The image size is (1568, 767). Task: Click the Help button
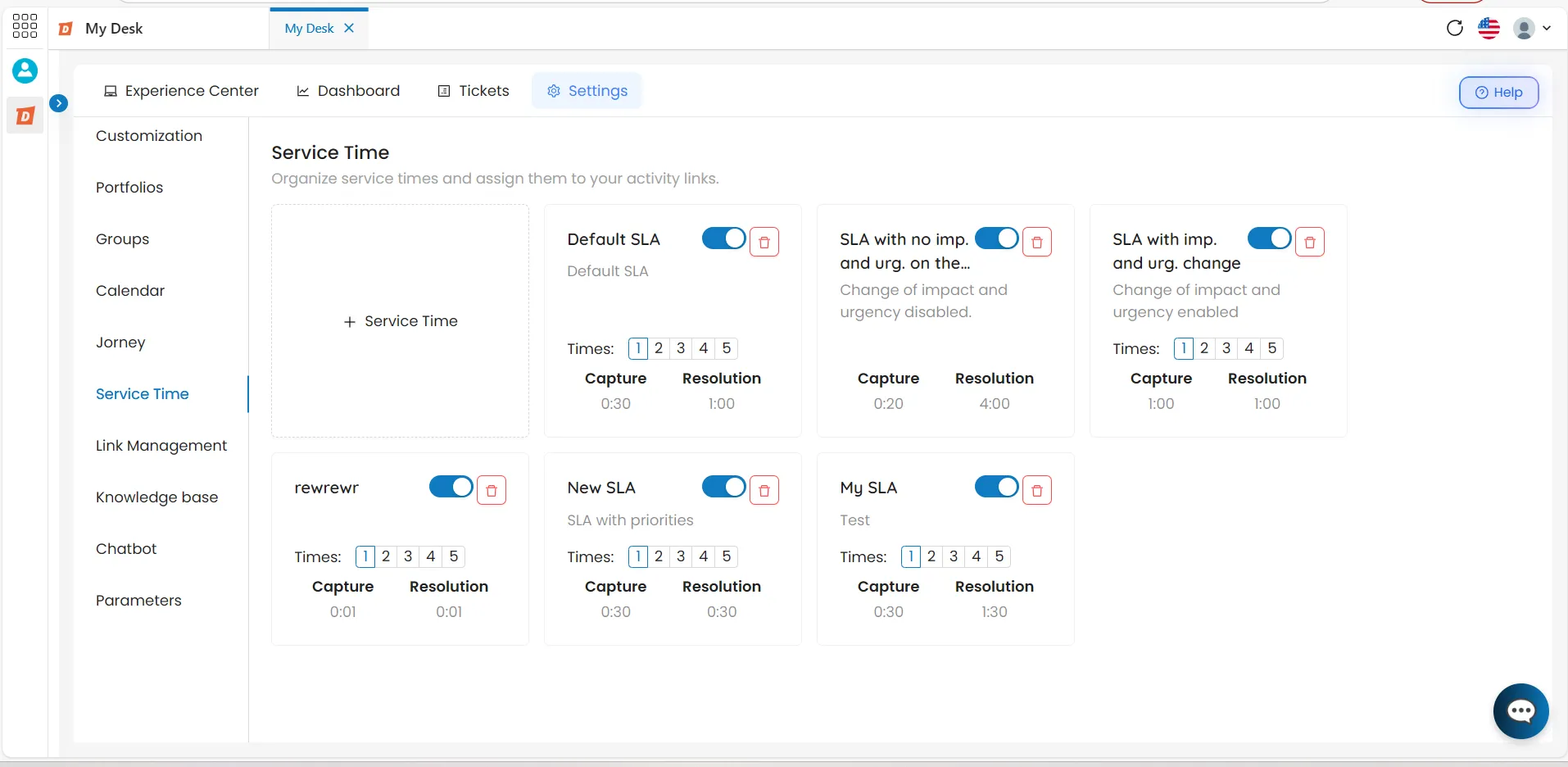1498,93
